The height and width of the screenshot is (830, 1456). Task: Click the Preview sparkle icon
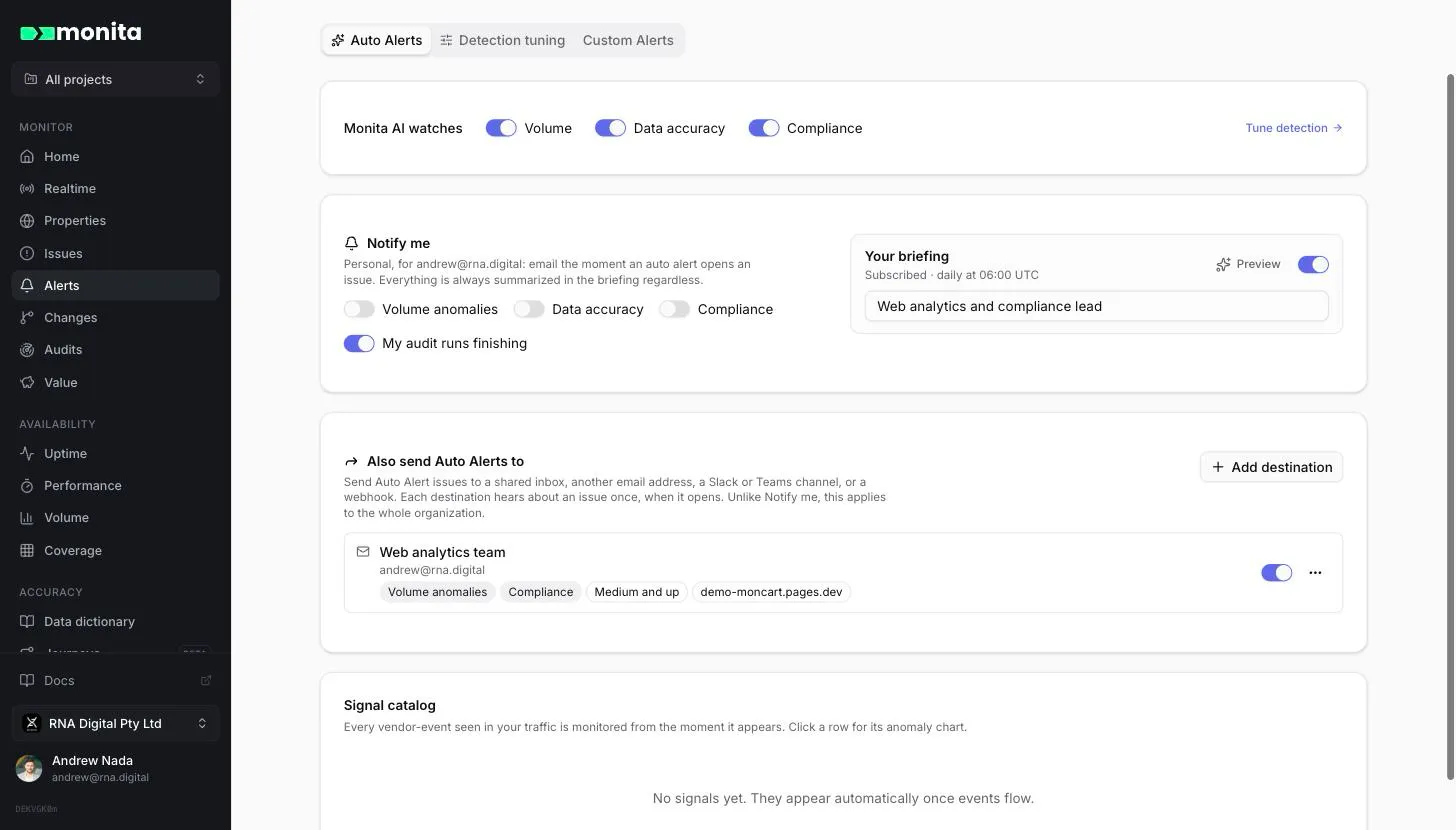[x=1223, y=265]
